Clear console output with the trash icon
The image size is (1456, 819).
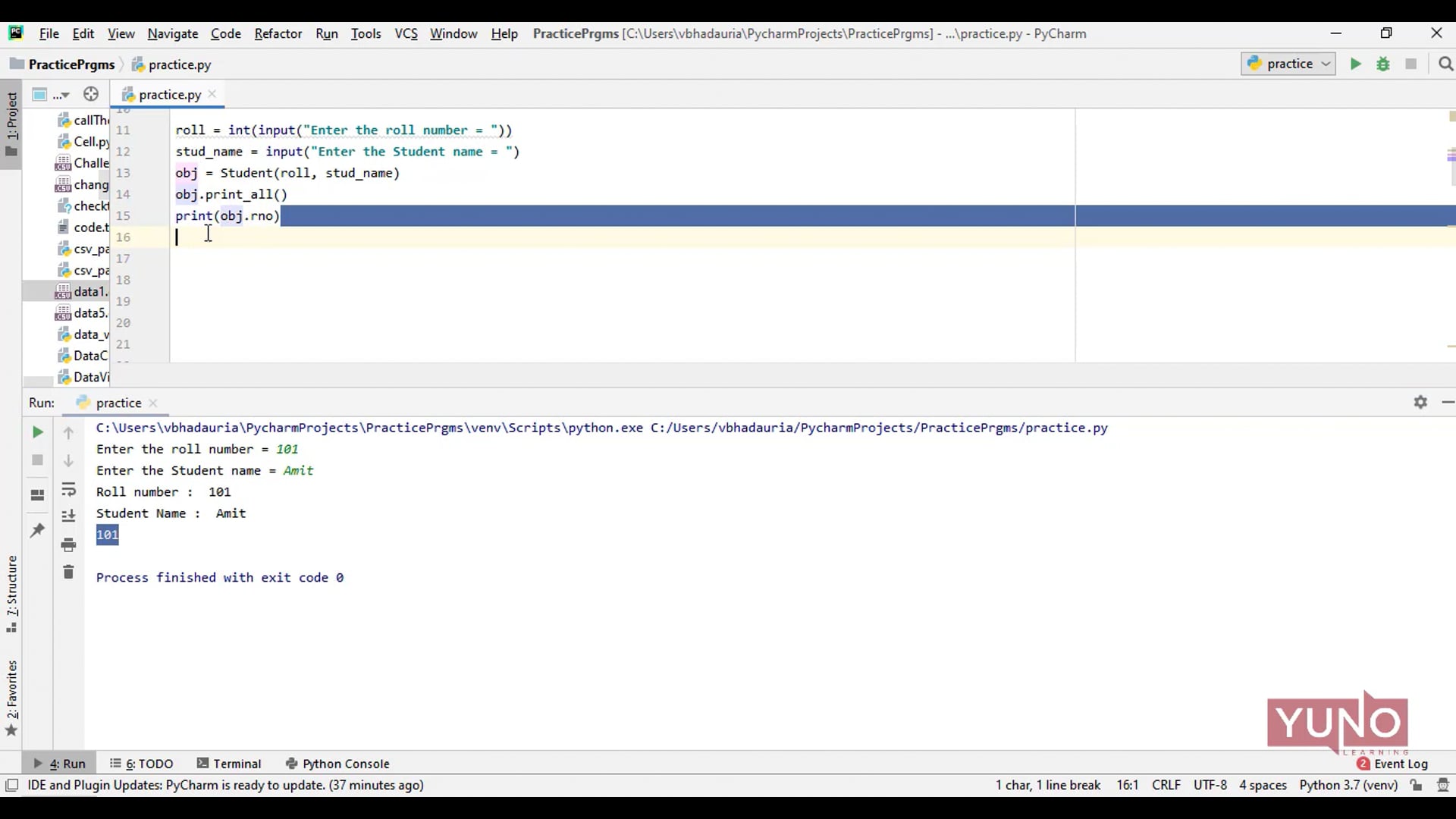coord(68,572)
